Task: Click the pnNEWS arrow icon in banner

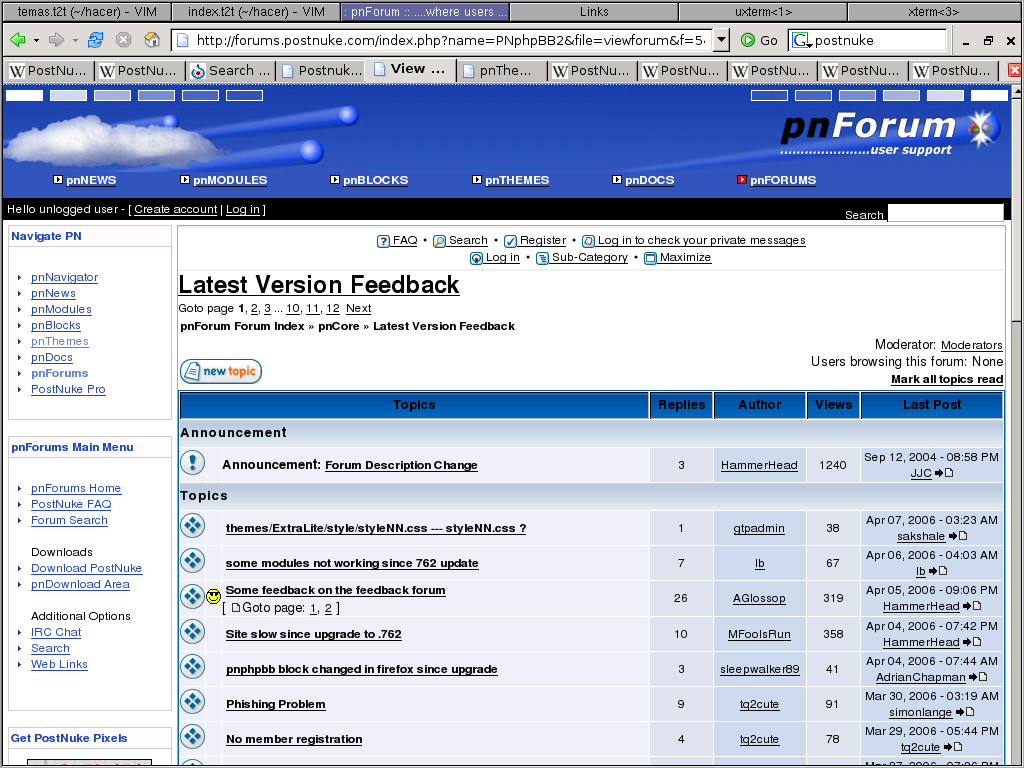Action: [x=58, y=180]
